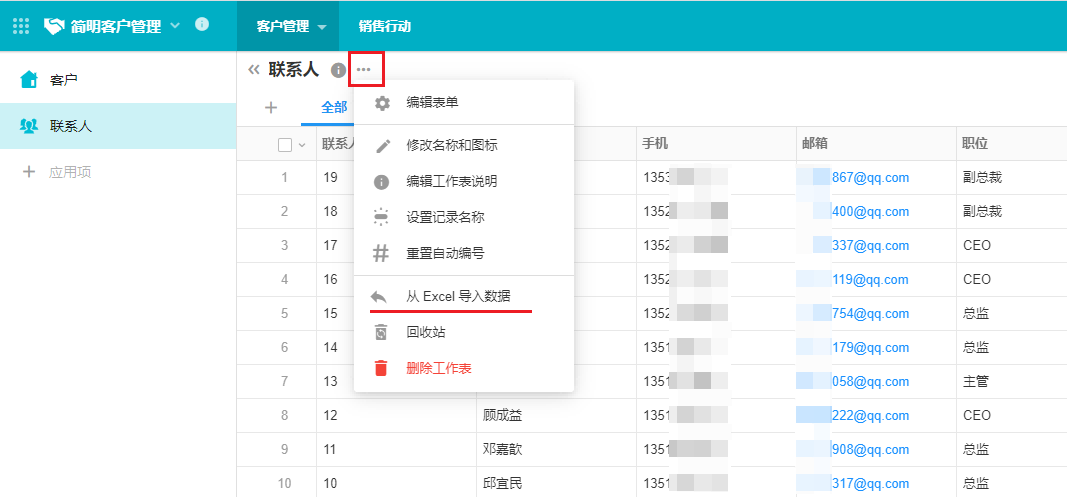Click the plus icon to add view

[270, 107]
